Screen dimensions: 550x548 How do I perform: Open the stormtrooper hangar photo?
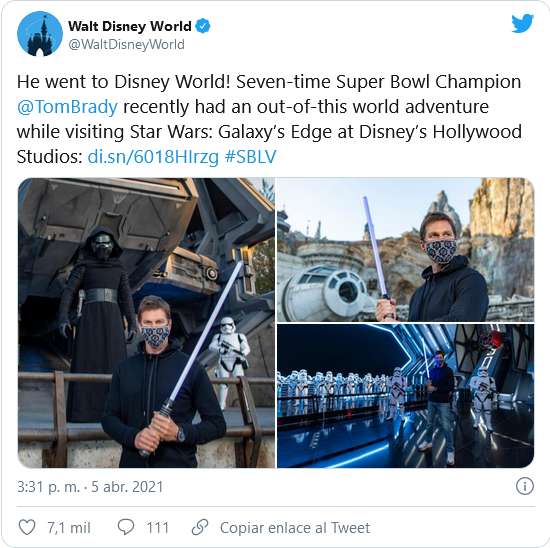[405, 396]
